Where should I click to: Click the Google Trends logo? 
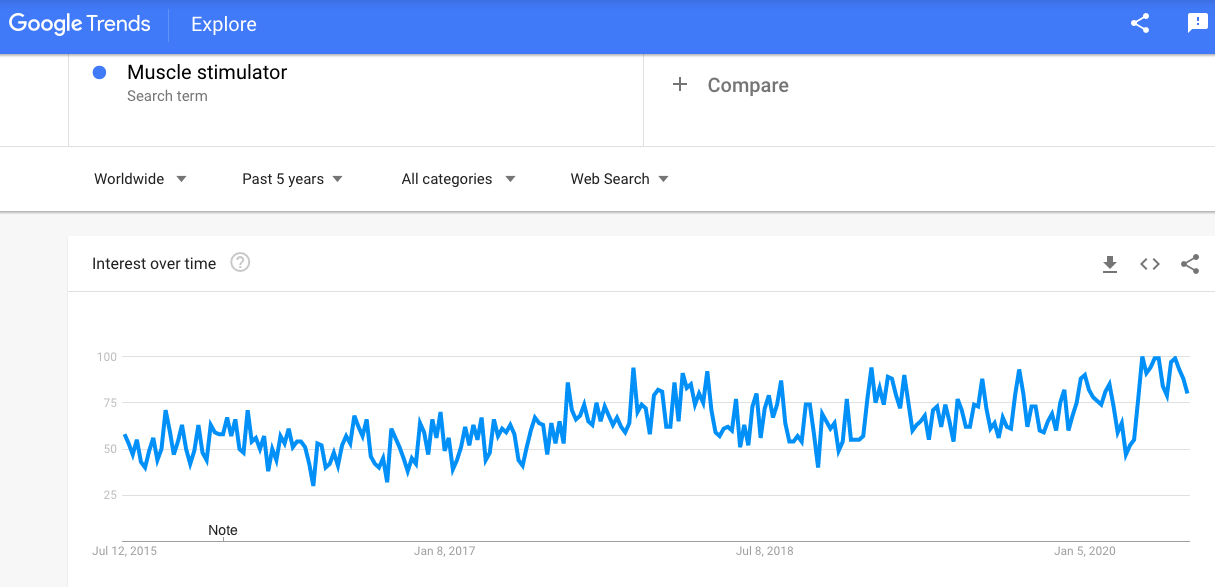pos(80,24)
